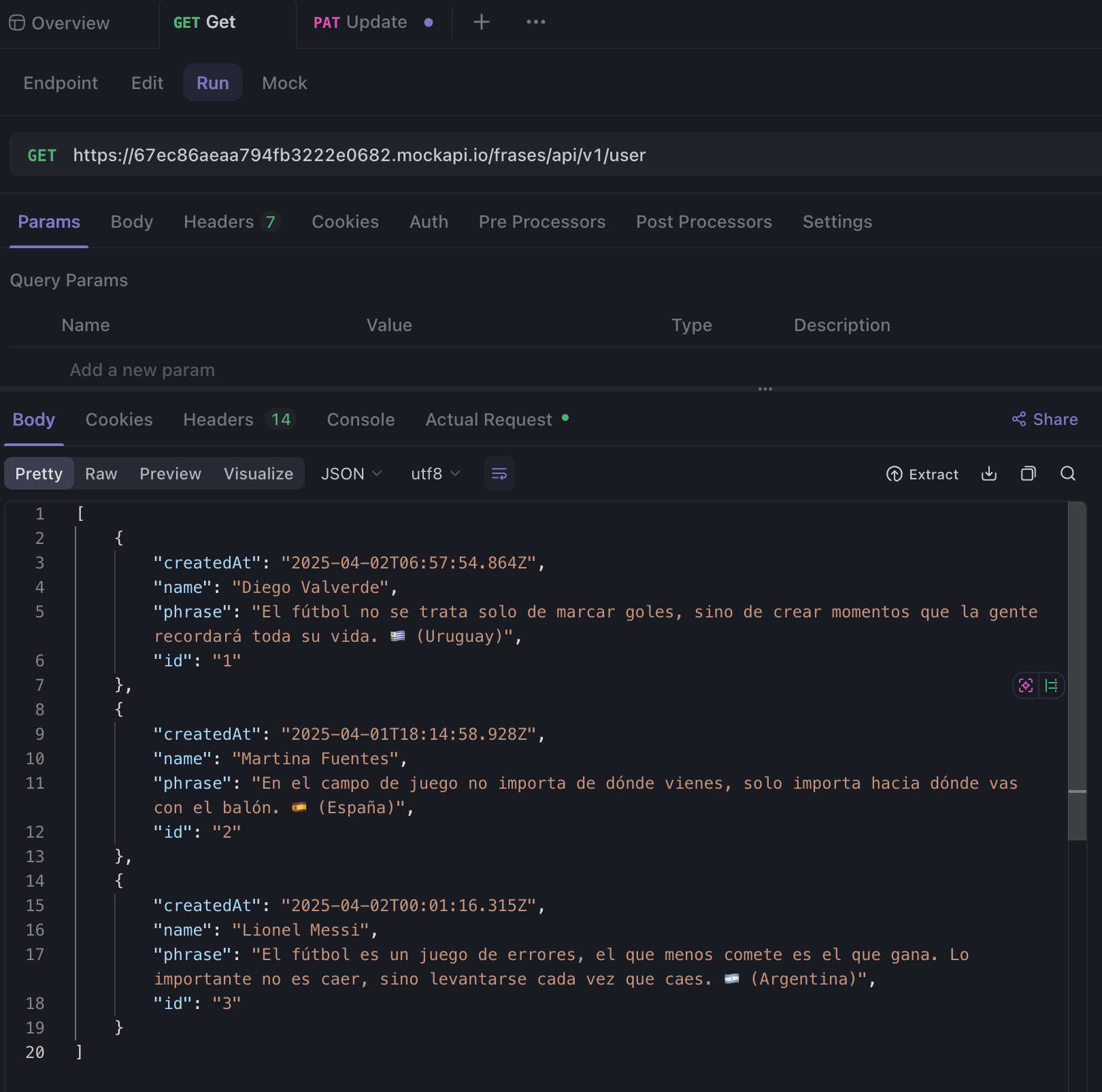Open response Headers 14 tab
This screenshot has width=1102, height=1092.
(239, 420)
